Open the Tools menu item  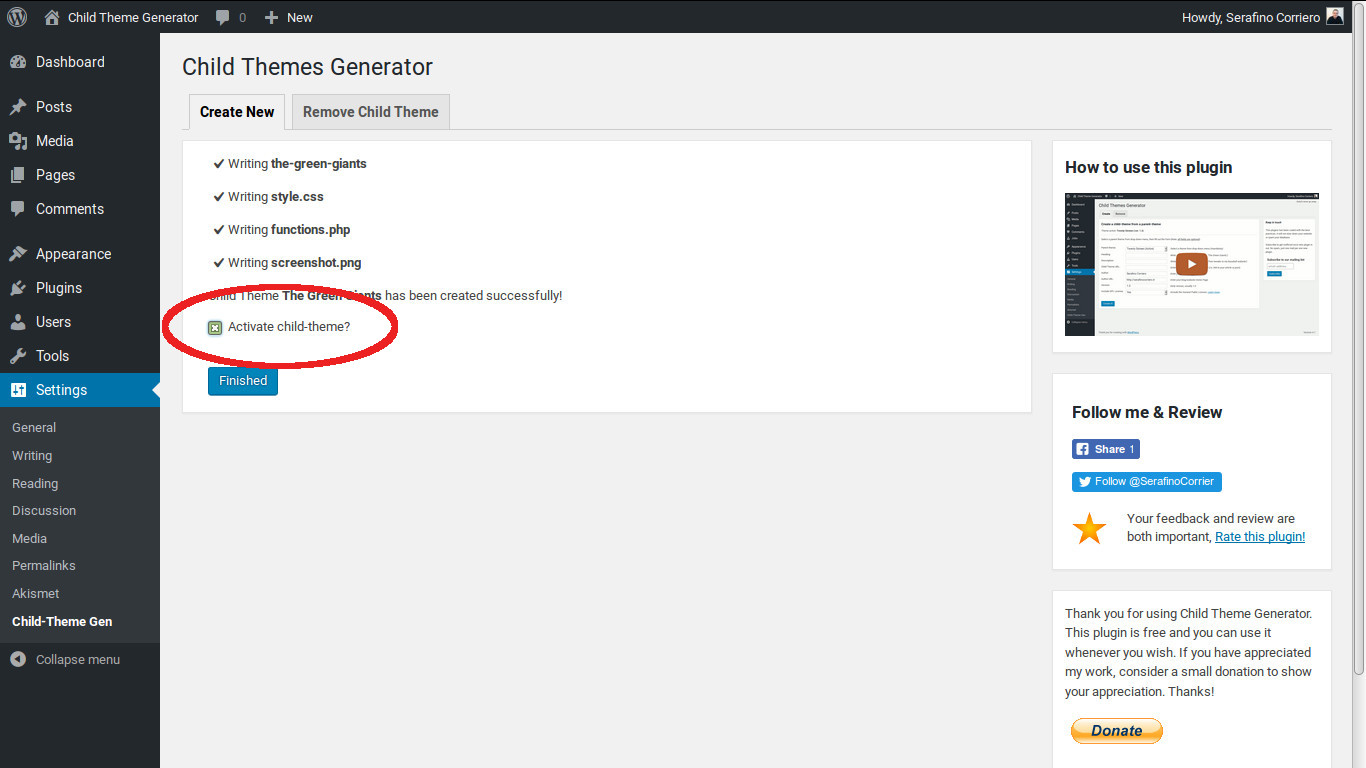tap(80, 356)
